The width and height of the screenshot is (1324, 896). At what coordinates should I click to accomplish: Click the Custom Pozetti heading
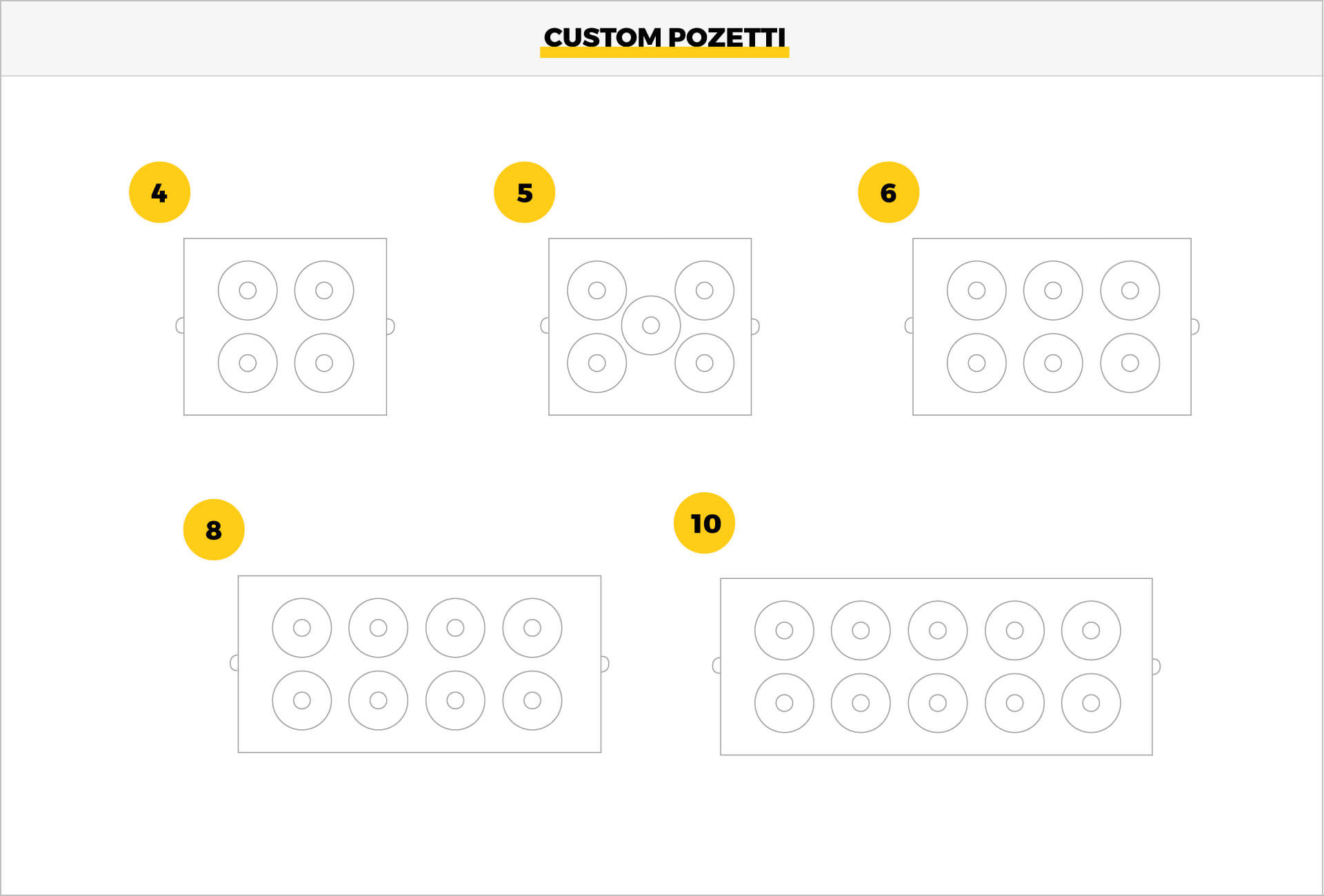(665, 38)
